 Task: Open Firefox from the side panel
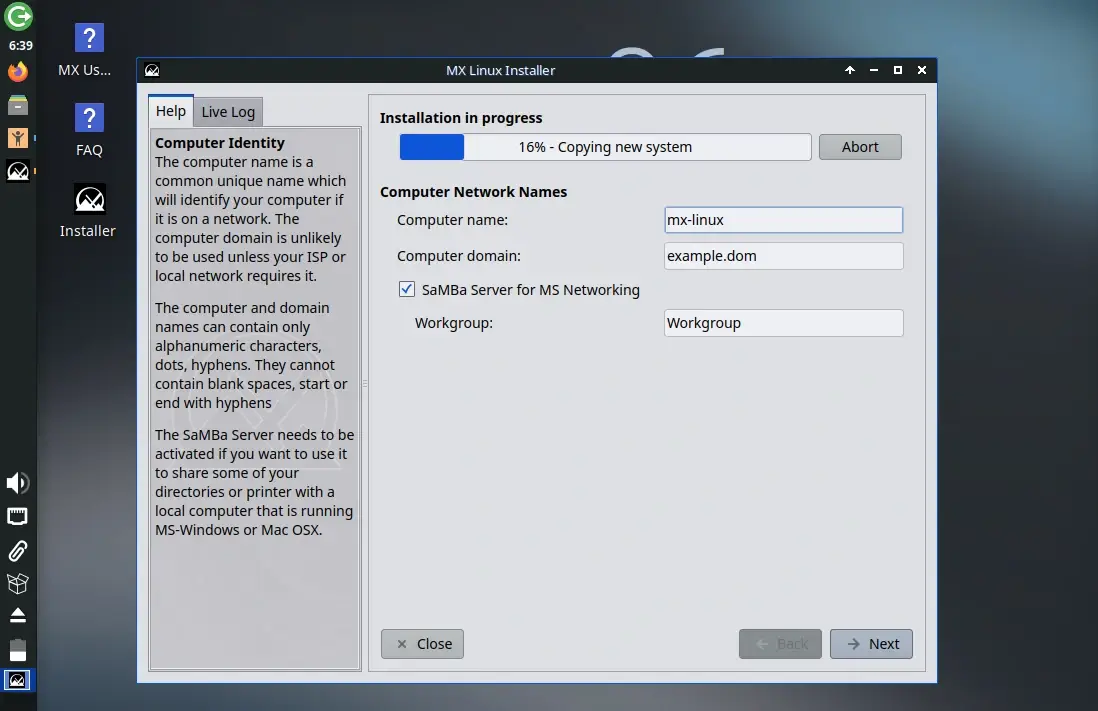17,71
